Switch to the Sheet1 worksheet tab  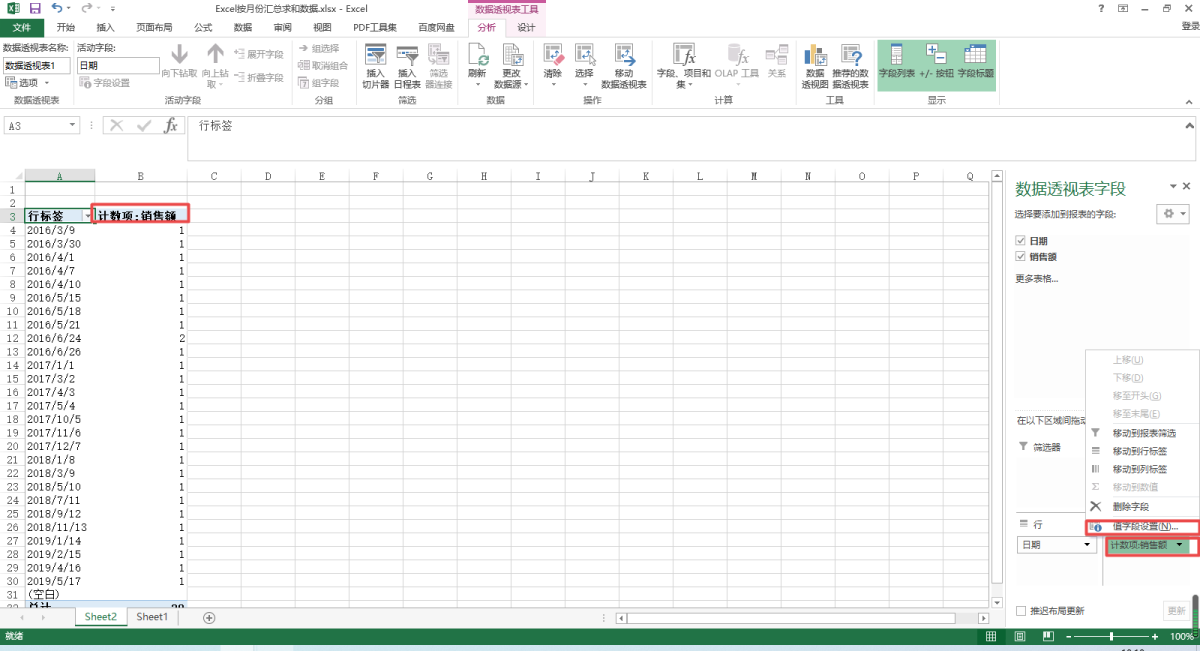click(152, 617)
